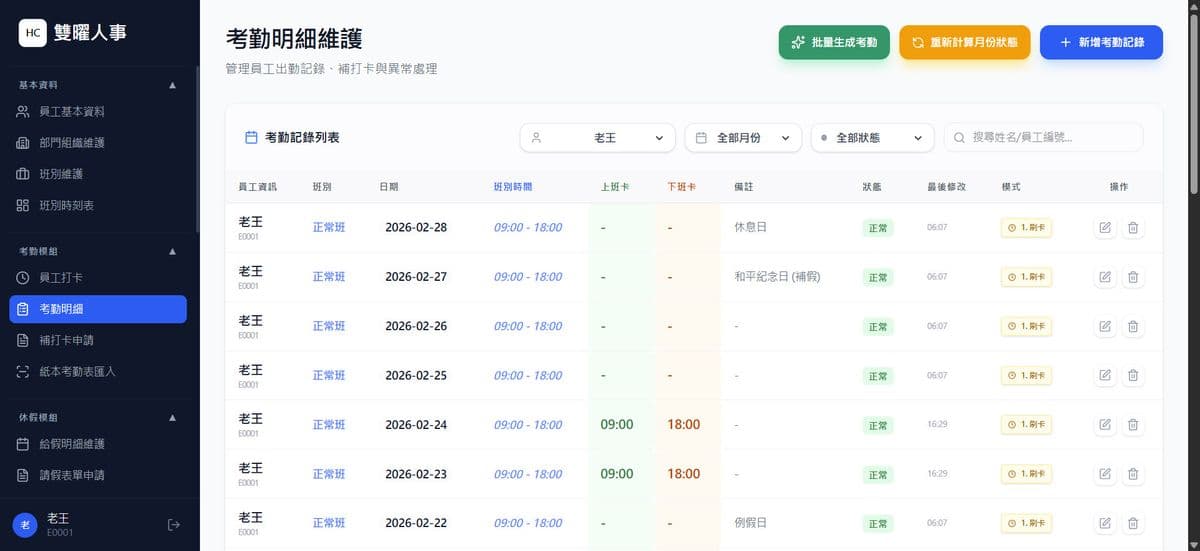Screen dimensions: 1200x551
Task: Open 給假明細維護 page
Action: (98, 444)
